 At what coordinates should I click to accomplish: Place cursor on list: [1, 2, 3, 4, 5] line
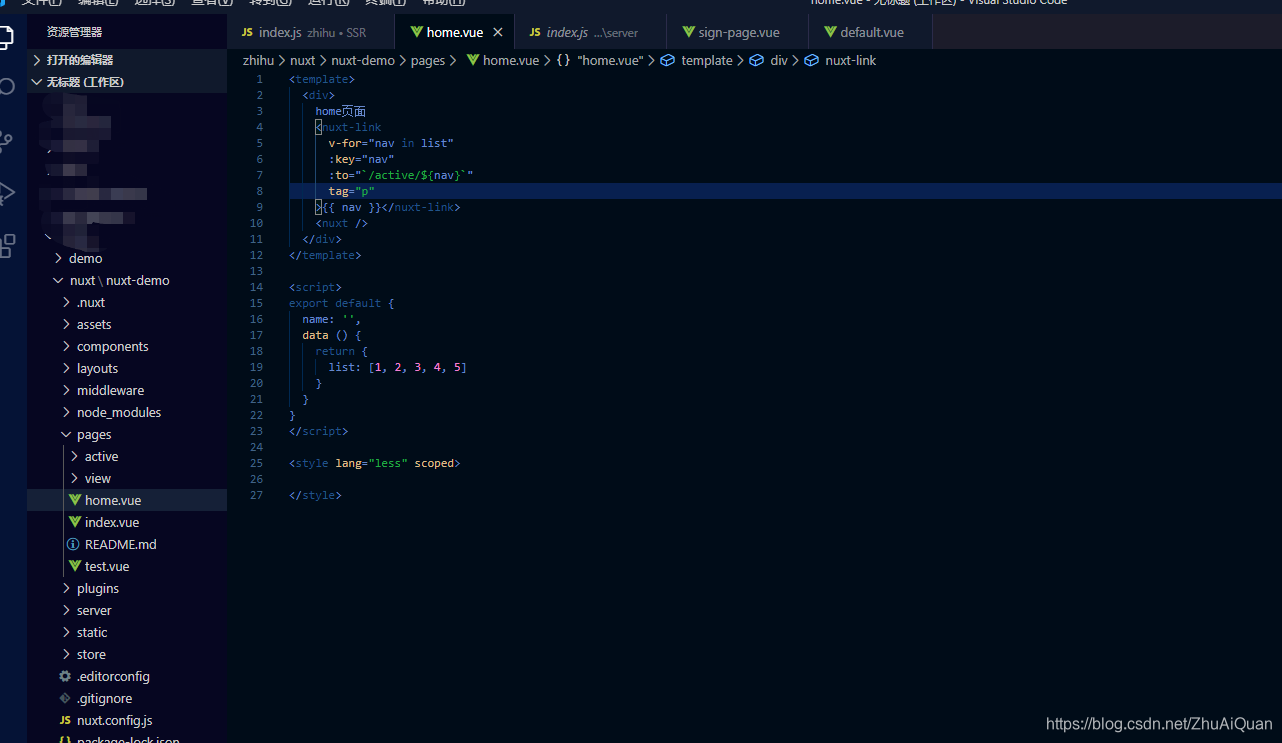(x=398, y=367)
